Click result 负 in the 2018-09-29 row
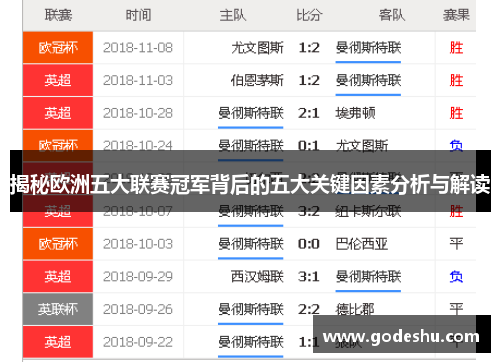The image size is (500, 362). coord(456,276)
